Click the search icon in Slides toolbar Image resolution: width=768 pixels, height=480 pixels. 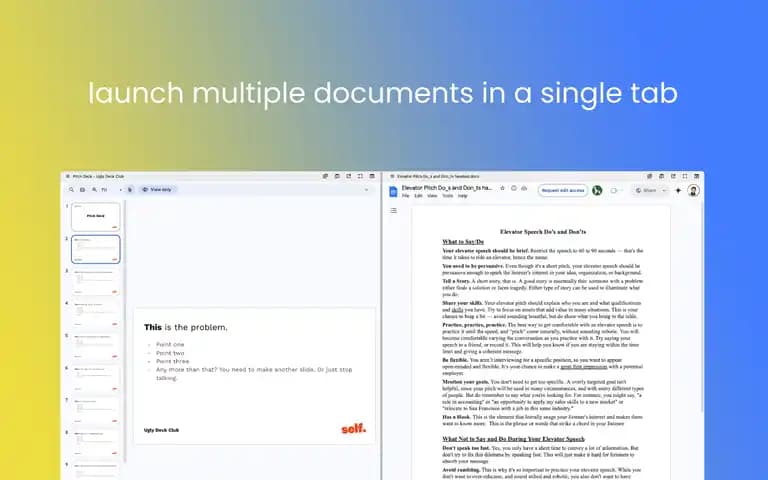(x=72, y=190)
